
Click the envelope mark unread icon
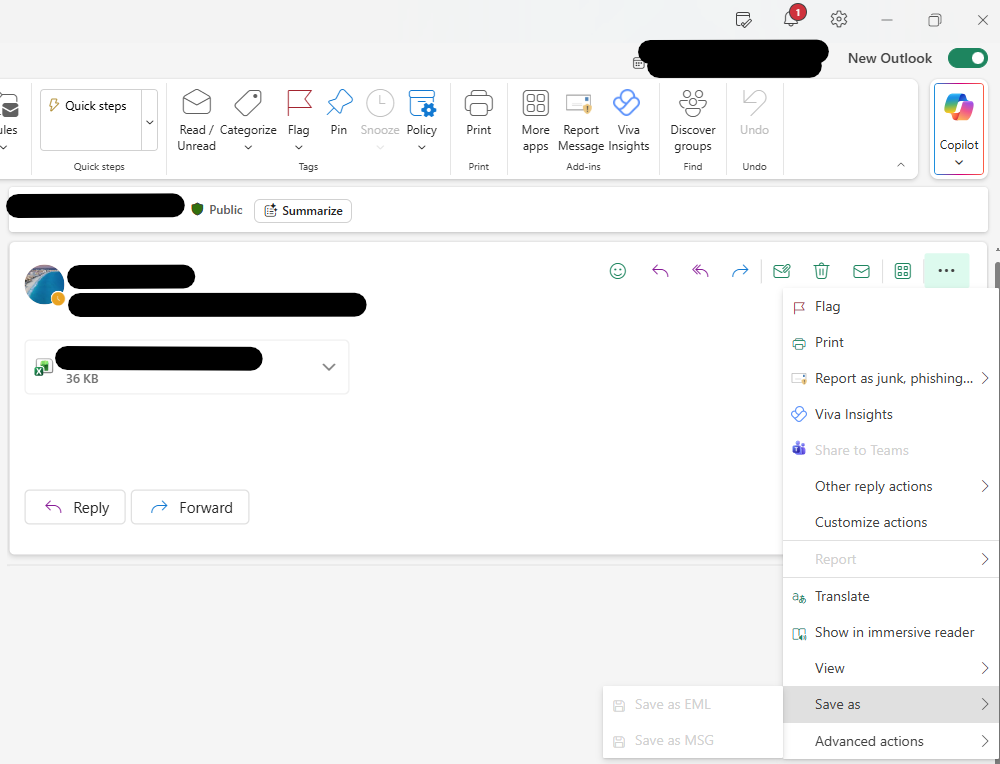tap(861, 271)
